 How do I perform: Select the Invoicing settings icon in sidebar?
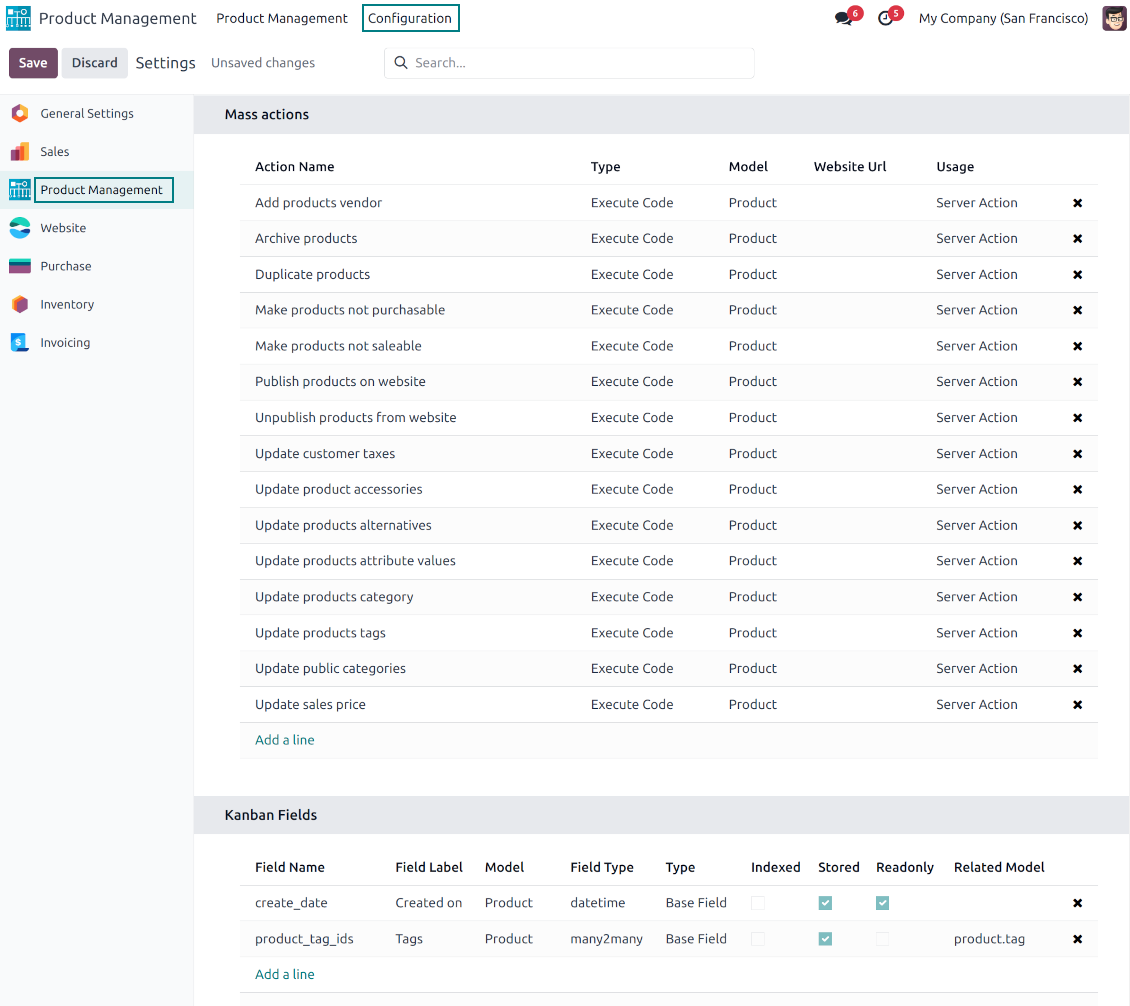coord(20,343)
